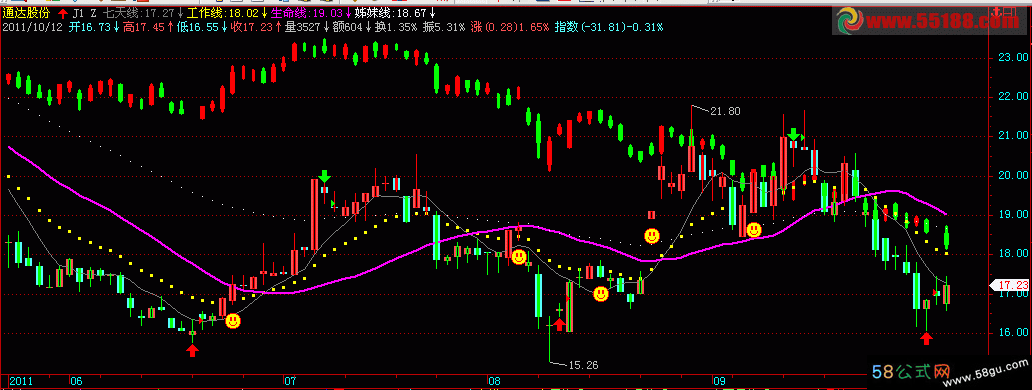Image resolution: width=1032 pixels, height=390 pixels.
Task: Click the red up-arrow buy signal in June
Action: coord(192,350)
